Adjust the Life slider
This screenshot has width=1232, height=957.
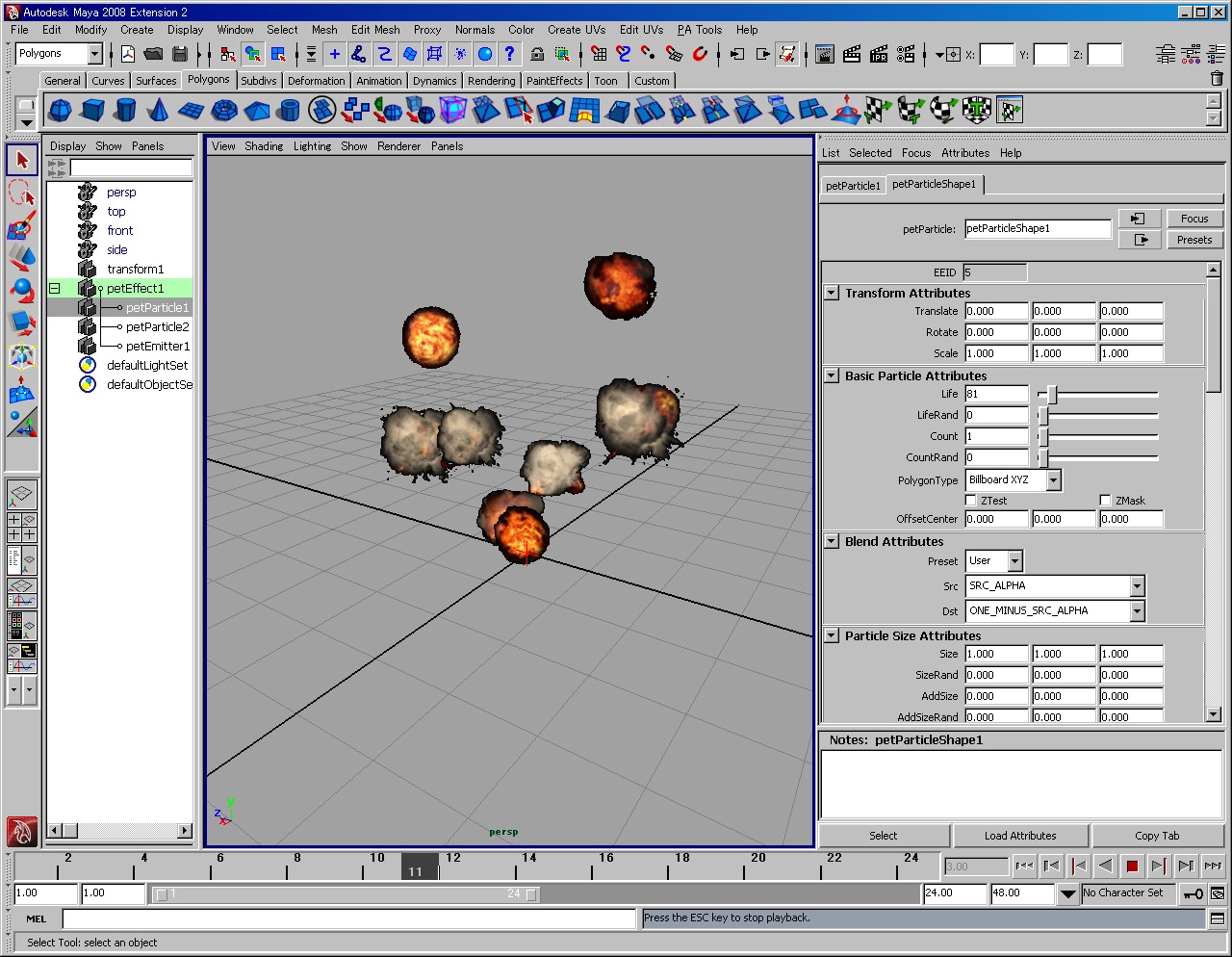[x=1052, y=394]
